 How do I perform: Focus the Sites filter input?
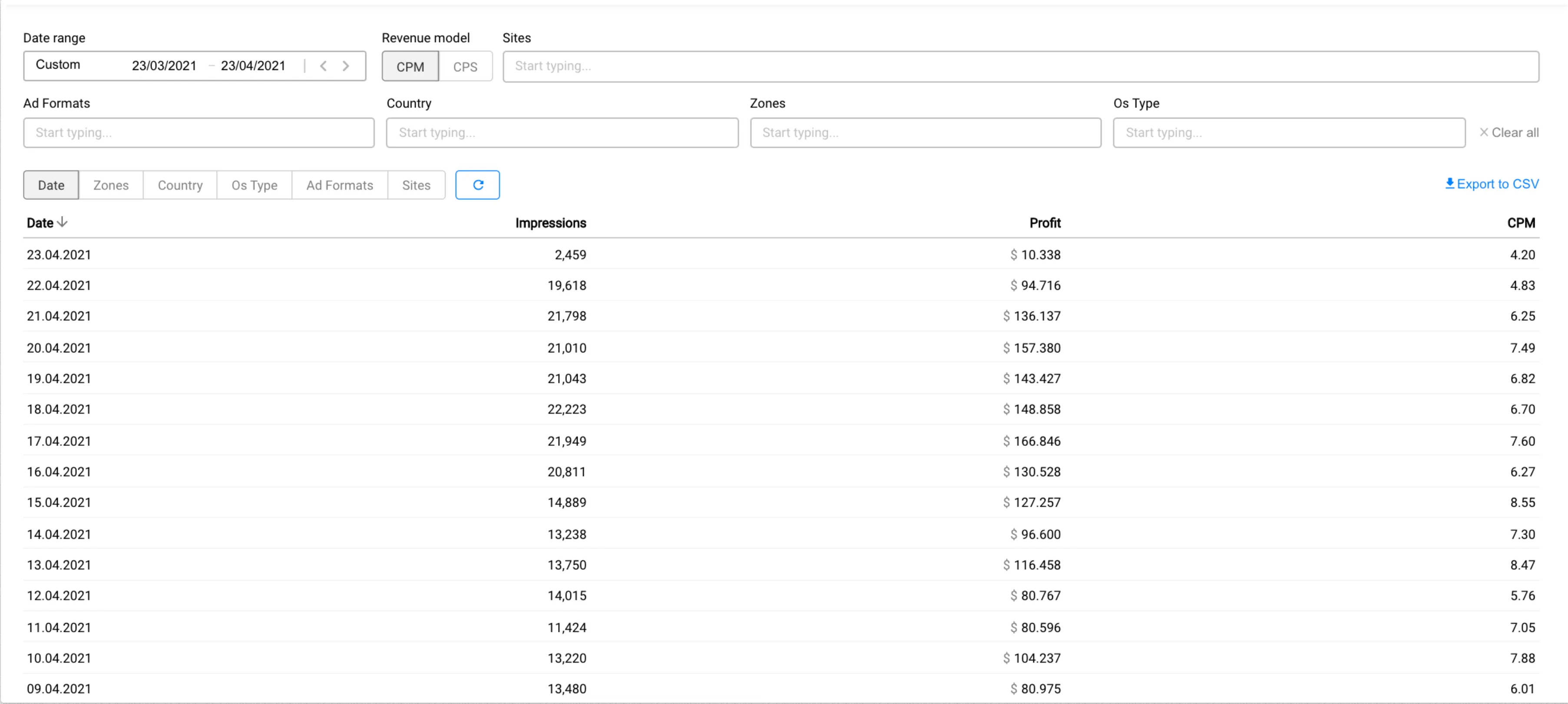[x=1021, y=66]
